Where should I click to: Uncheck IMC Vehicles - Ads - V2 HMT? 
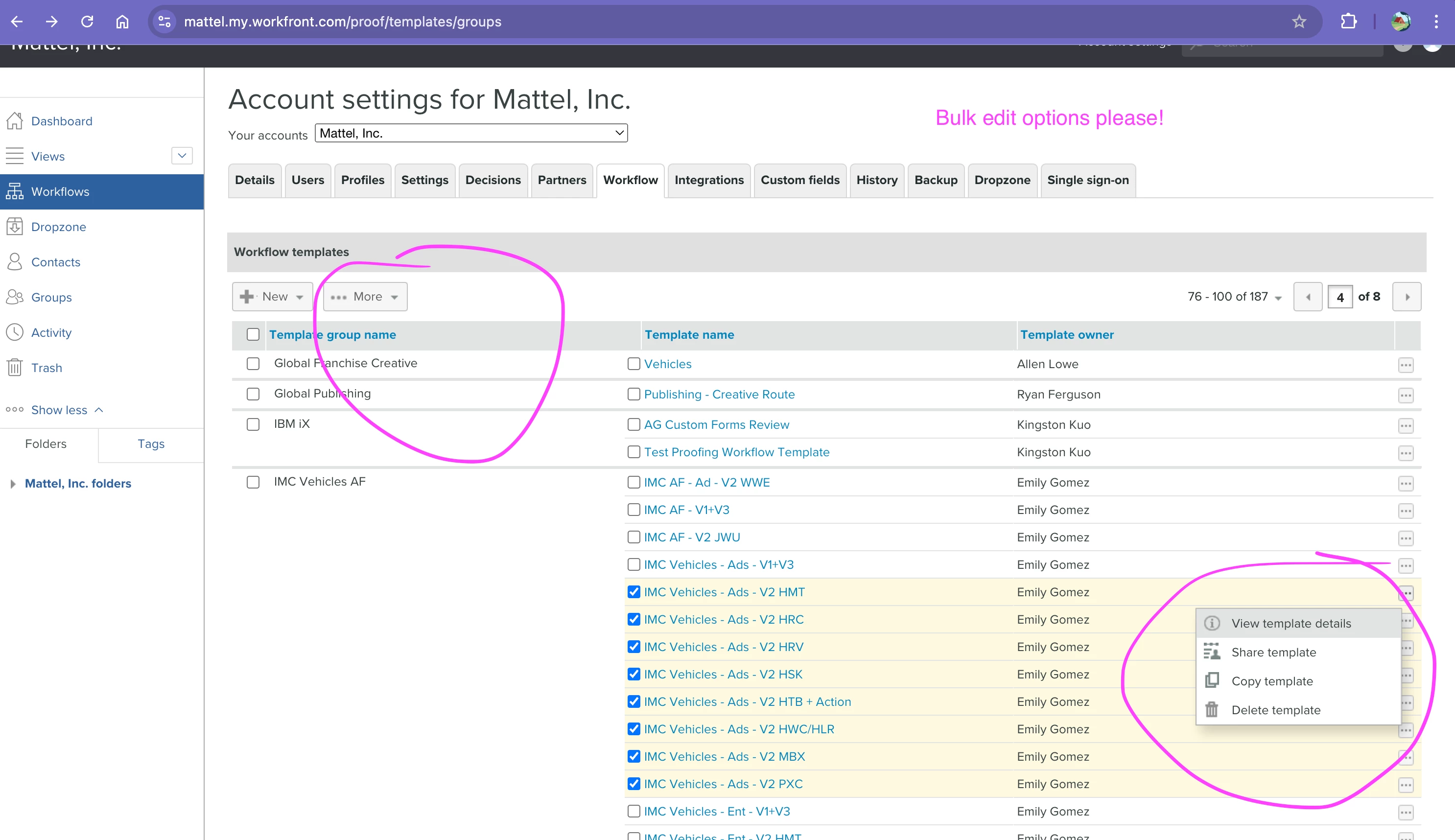coord(634,592)
